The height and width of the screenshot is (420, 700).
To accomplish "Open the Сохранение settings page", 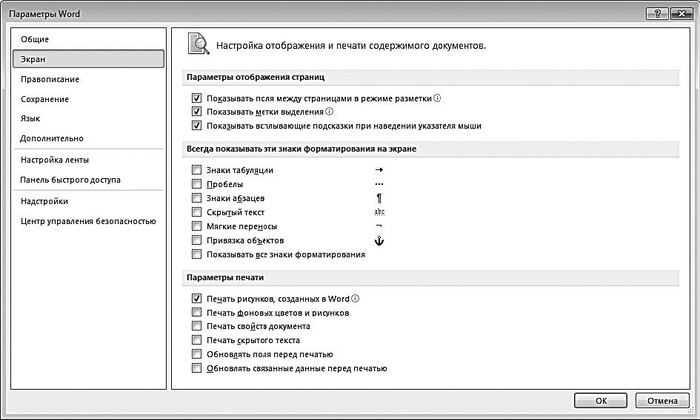I will pos(88,99).
